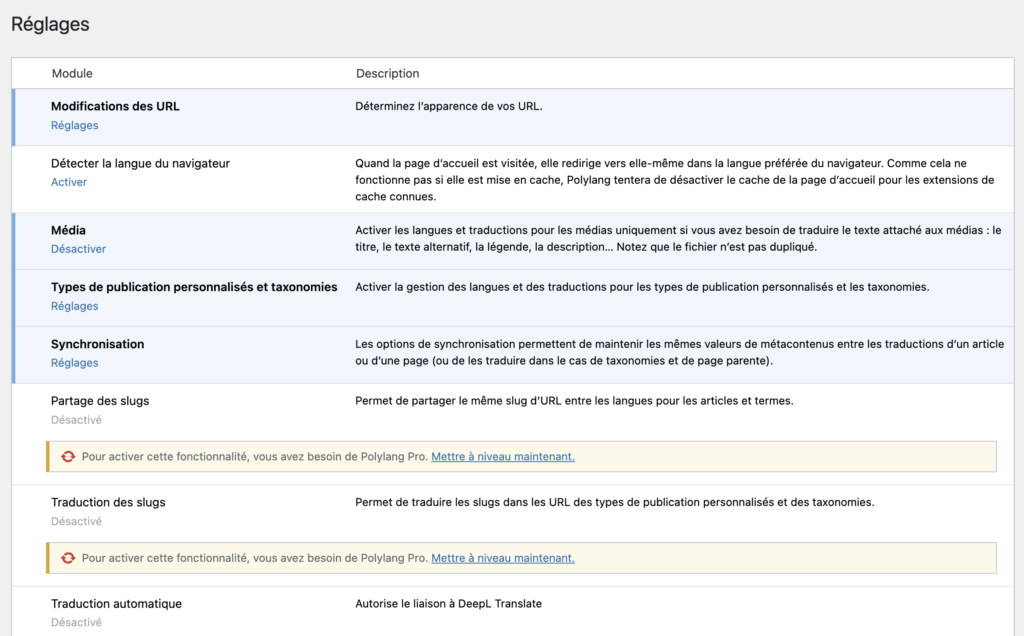Select the Synchronisation module title
The image size is (1024, 636).
click(97, 344)
